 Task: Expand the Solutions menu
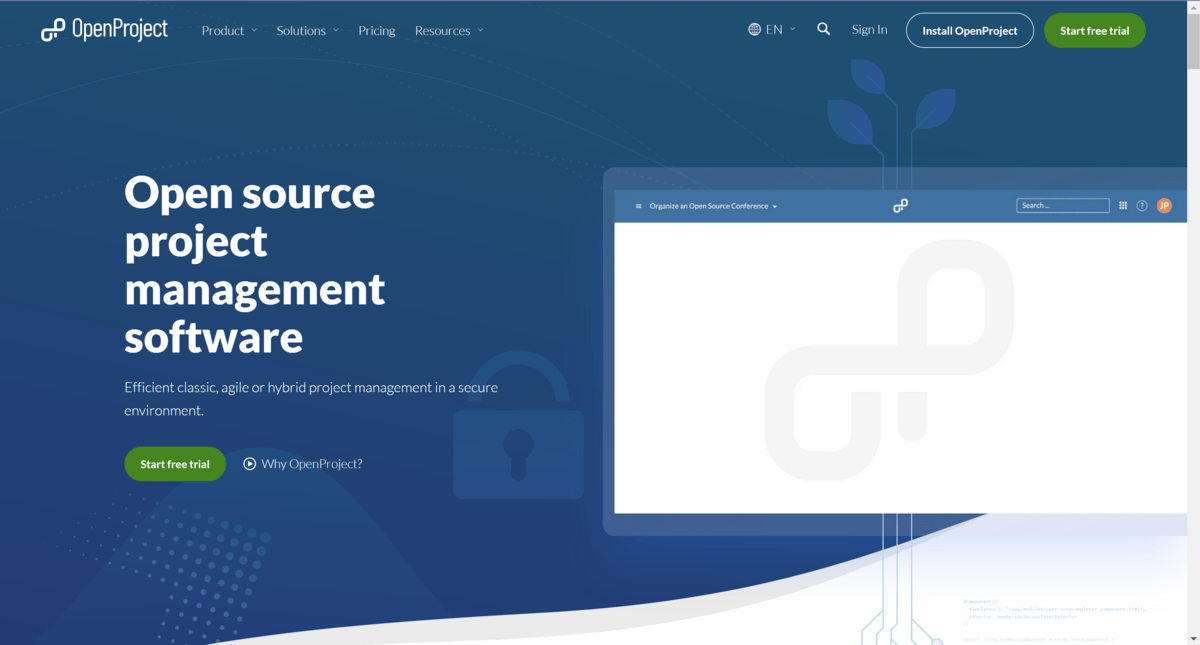click(307, 30)
